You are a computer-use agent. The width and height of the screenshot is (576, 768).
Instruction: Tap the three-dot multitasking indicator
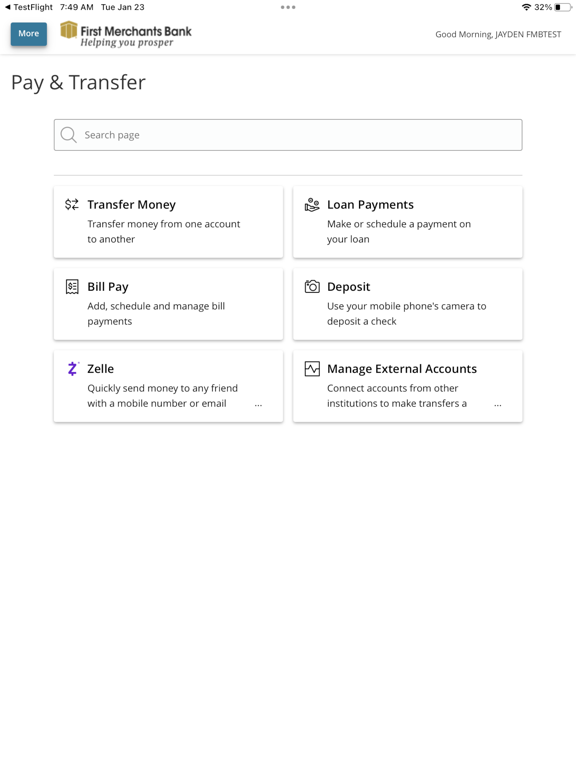288,7
